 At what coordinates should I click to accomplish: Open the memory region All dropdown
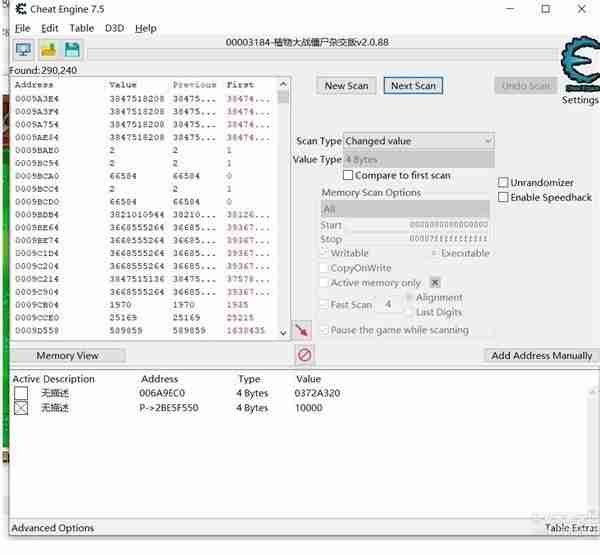tap(405, 209)
